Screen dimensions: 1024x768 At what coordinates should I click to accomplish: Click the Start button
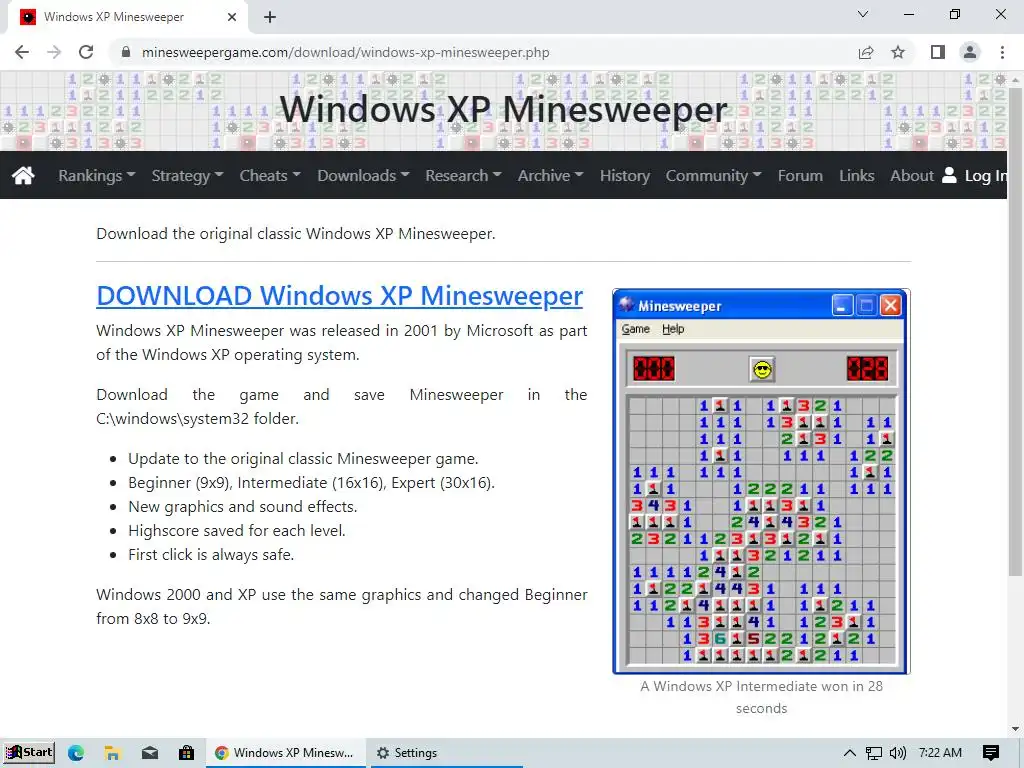pos(29,752)
